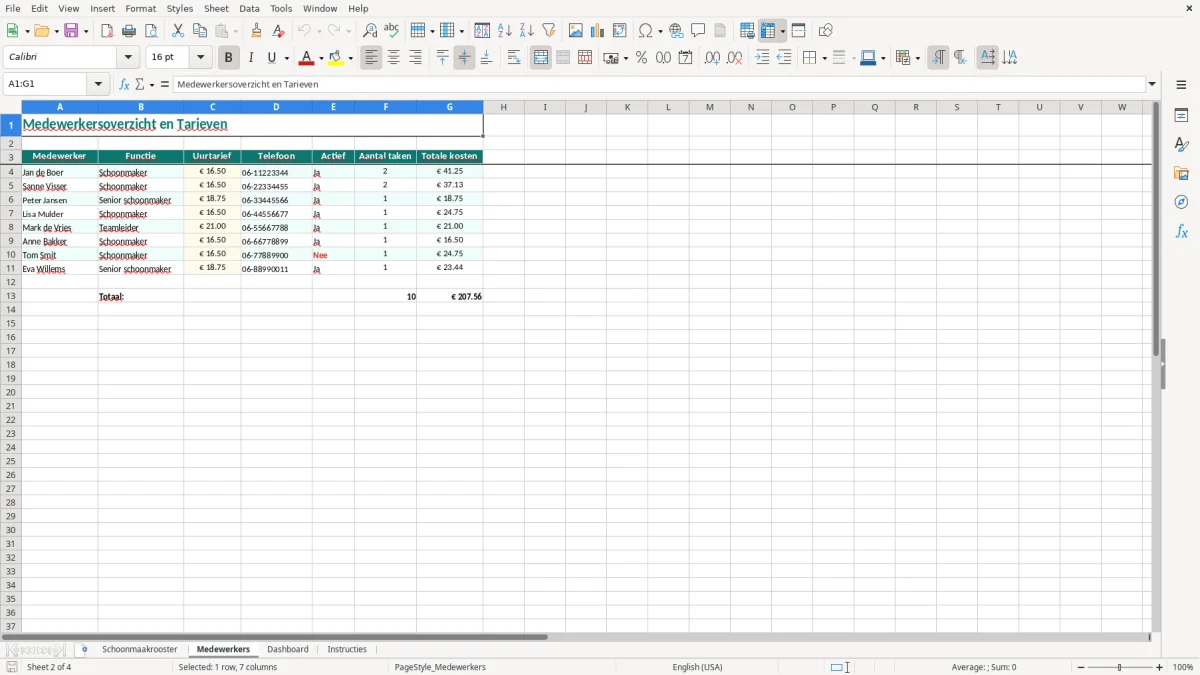The width and height of the screenshot is (1200, 675).
Task: Toggle Center Vertically alignment
Action: tap(464, 58)
